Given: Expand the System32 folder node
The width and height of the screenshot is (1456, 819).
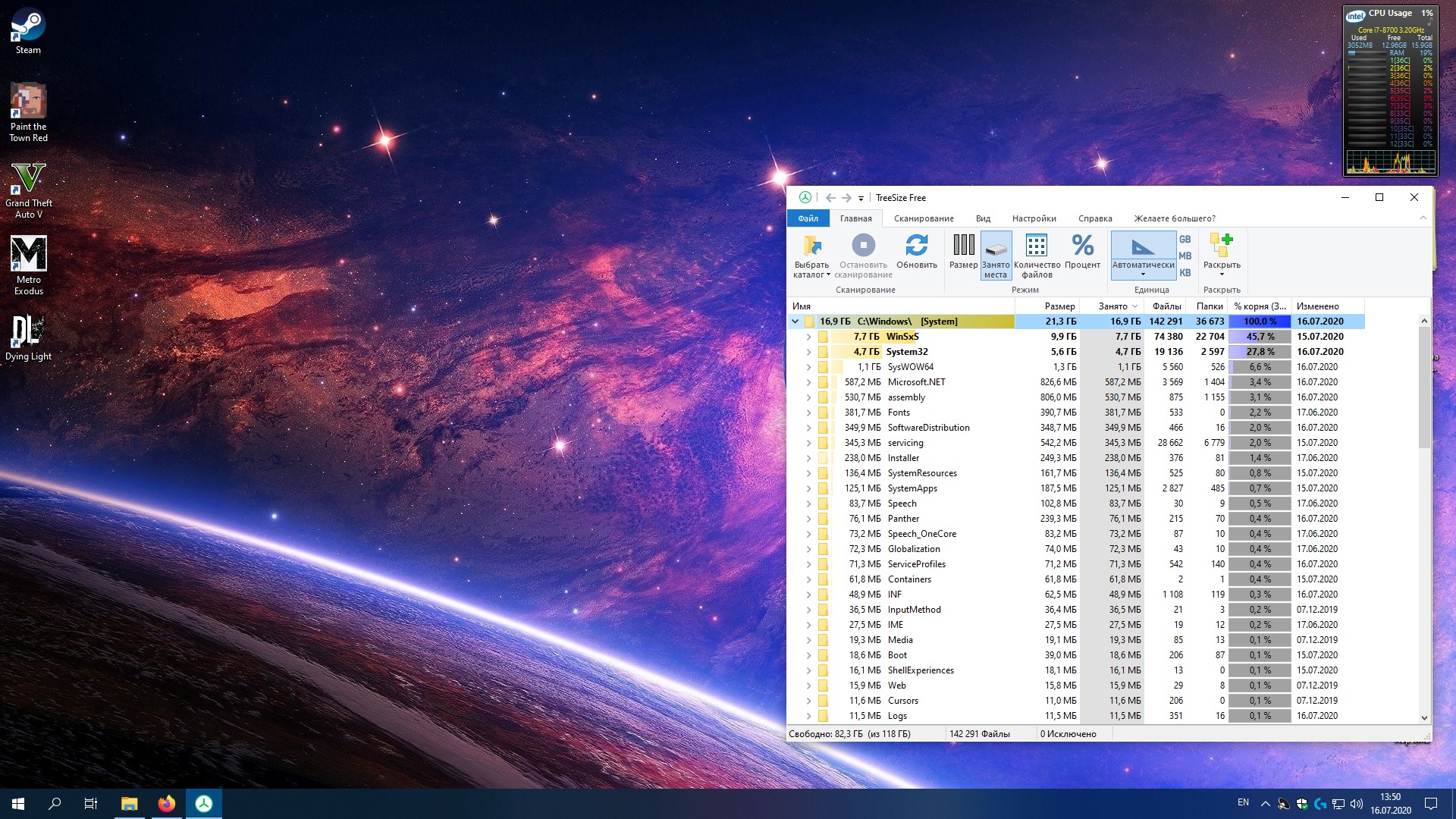Looking at the screenshot, I should (808, 352).
